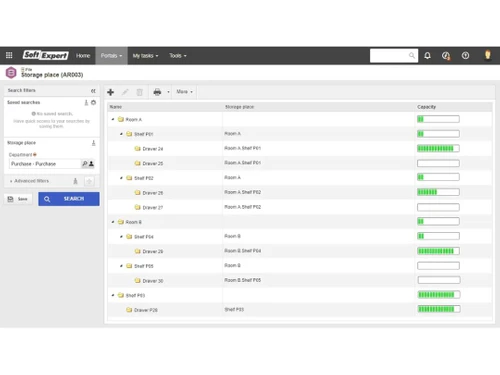Open the clock alert icon in header
The width and height of the screenshot is (500, 375).
(446, 56)
